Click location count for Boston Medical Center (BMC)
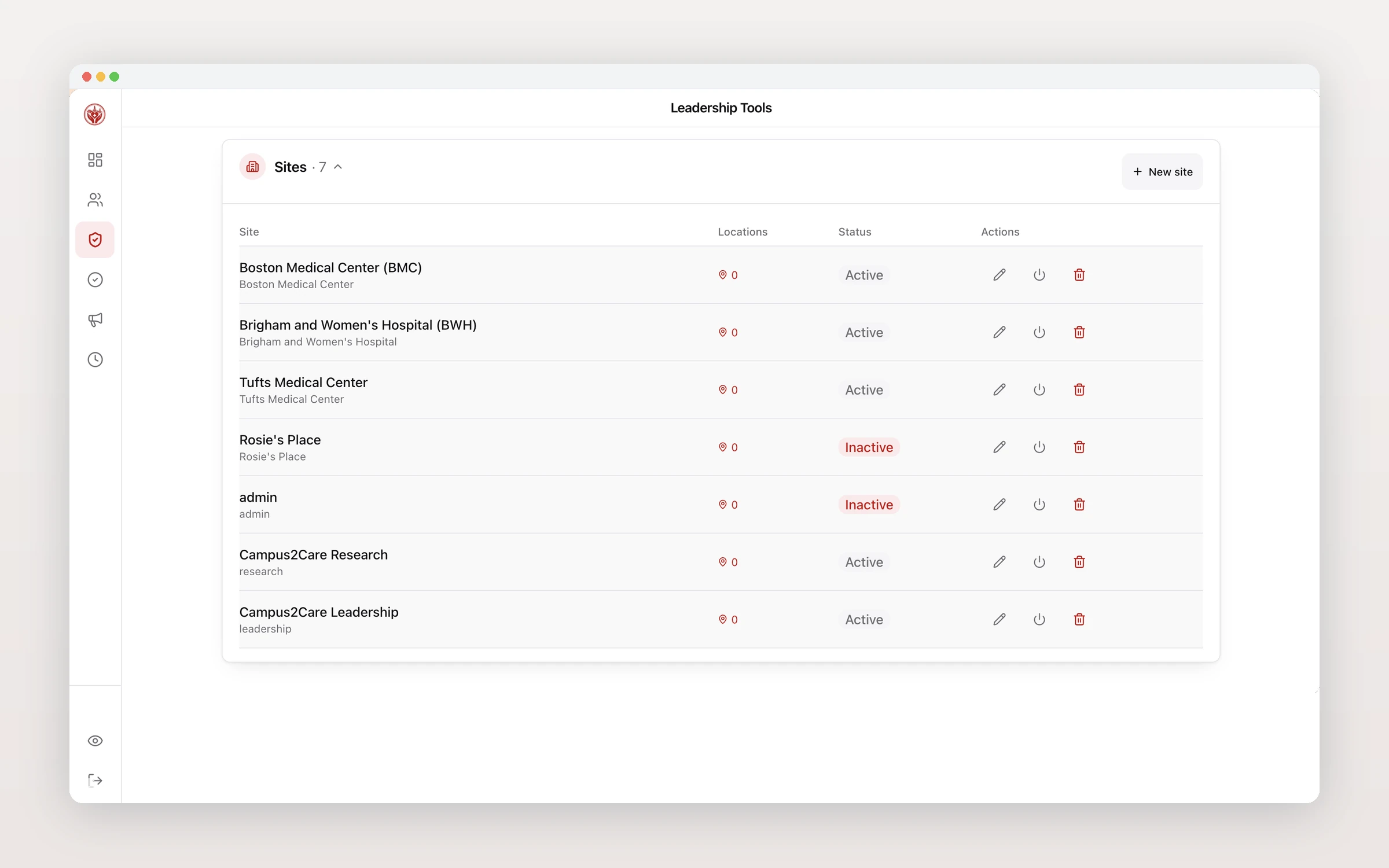The width and height of the screenshot is (1389, 868). click(x=728, y=275)
